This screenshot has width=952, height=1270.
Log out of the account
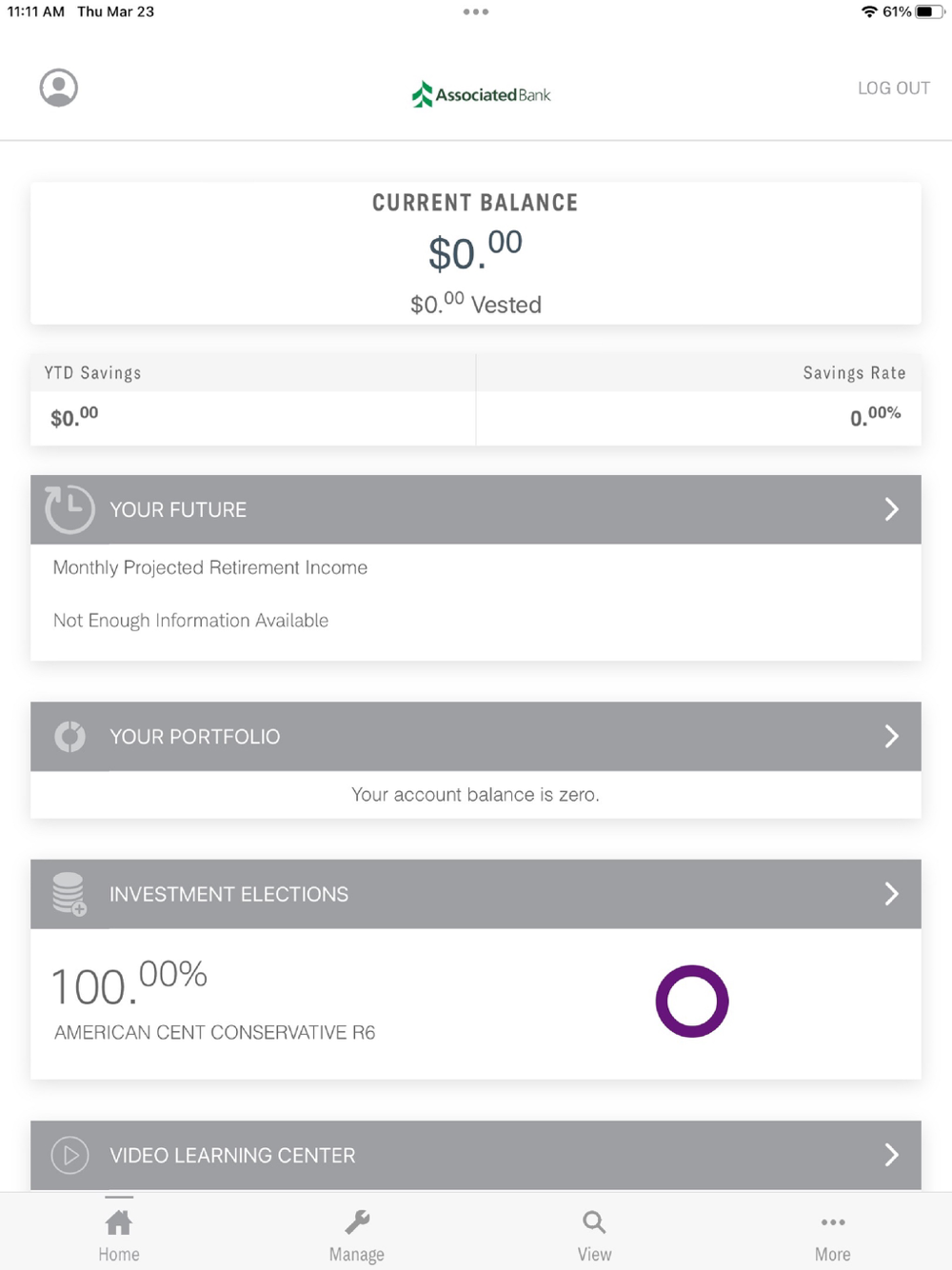[x=893, y=88]
